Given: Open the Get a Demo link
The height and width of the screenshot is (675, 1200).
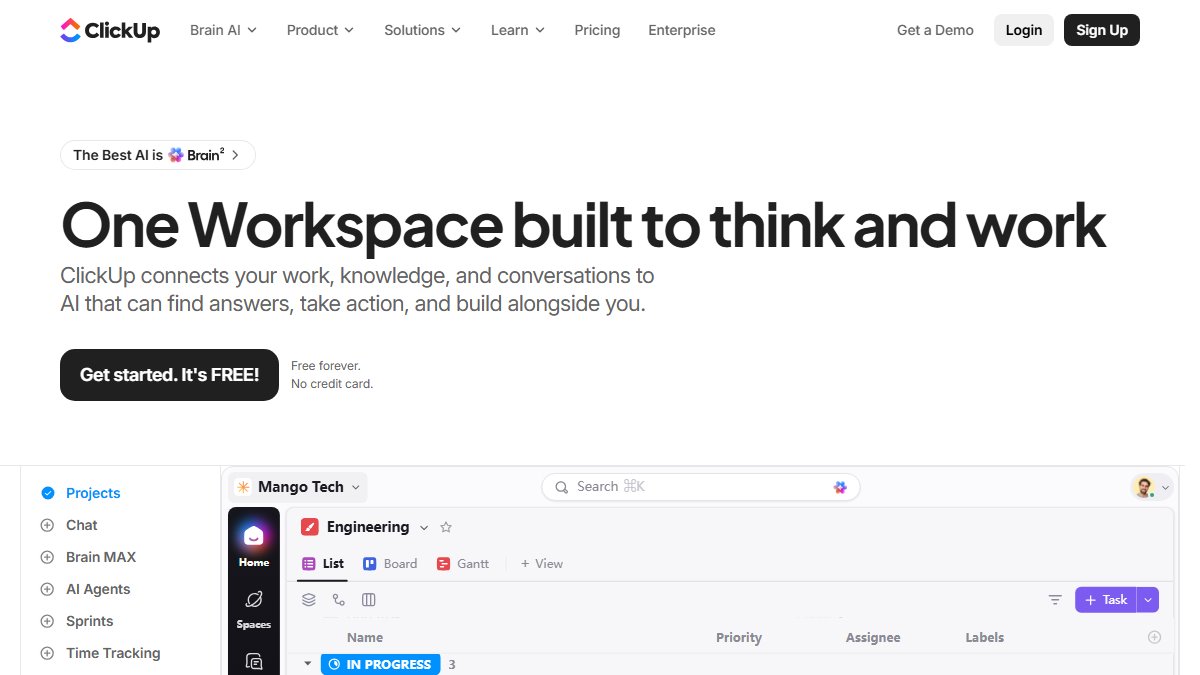Looking at the screenshot, I should click(935, 30).
